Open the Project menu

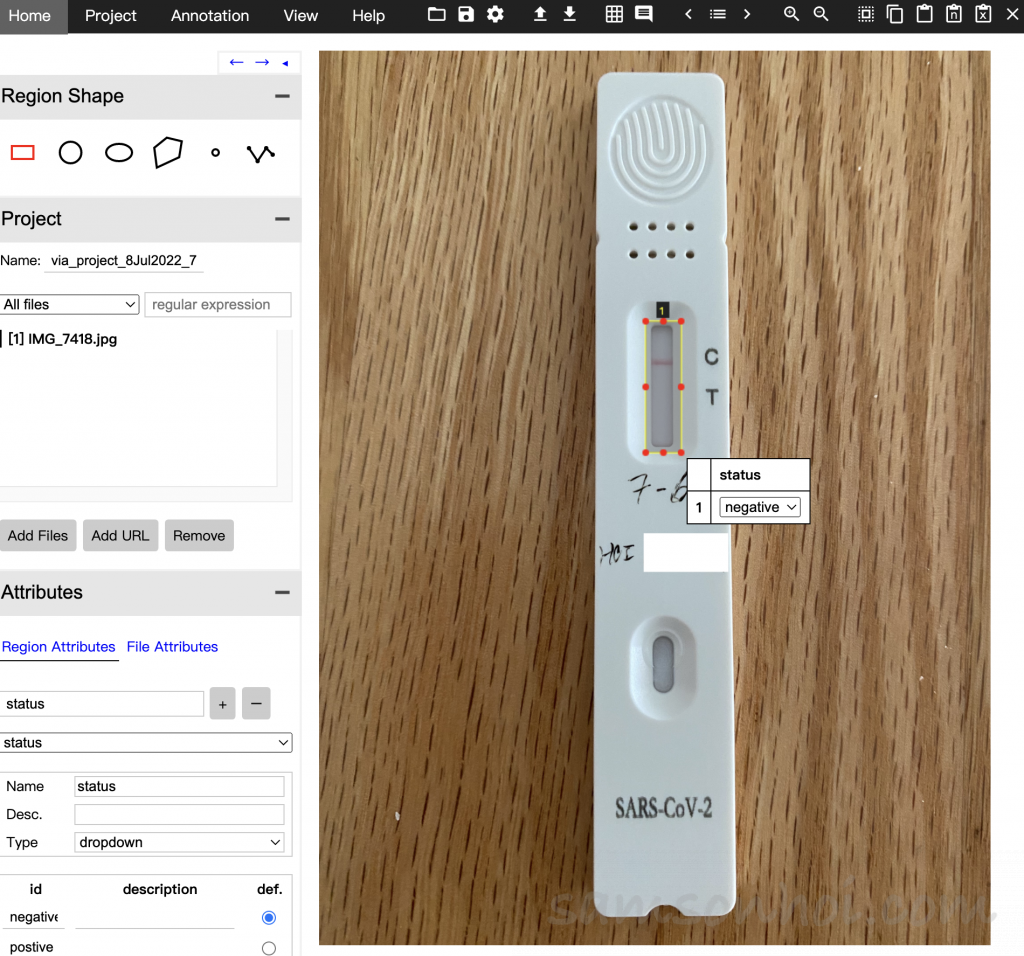click(x=110, y=16)
